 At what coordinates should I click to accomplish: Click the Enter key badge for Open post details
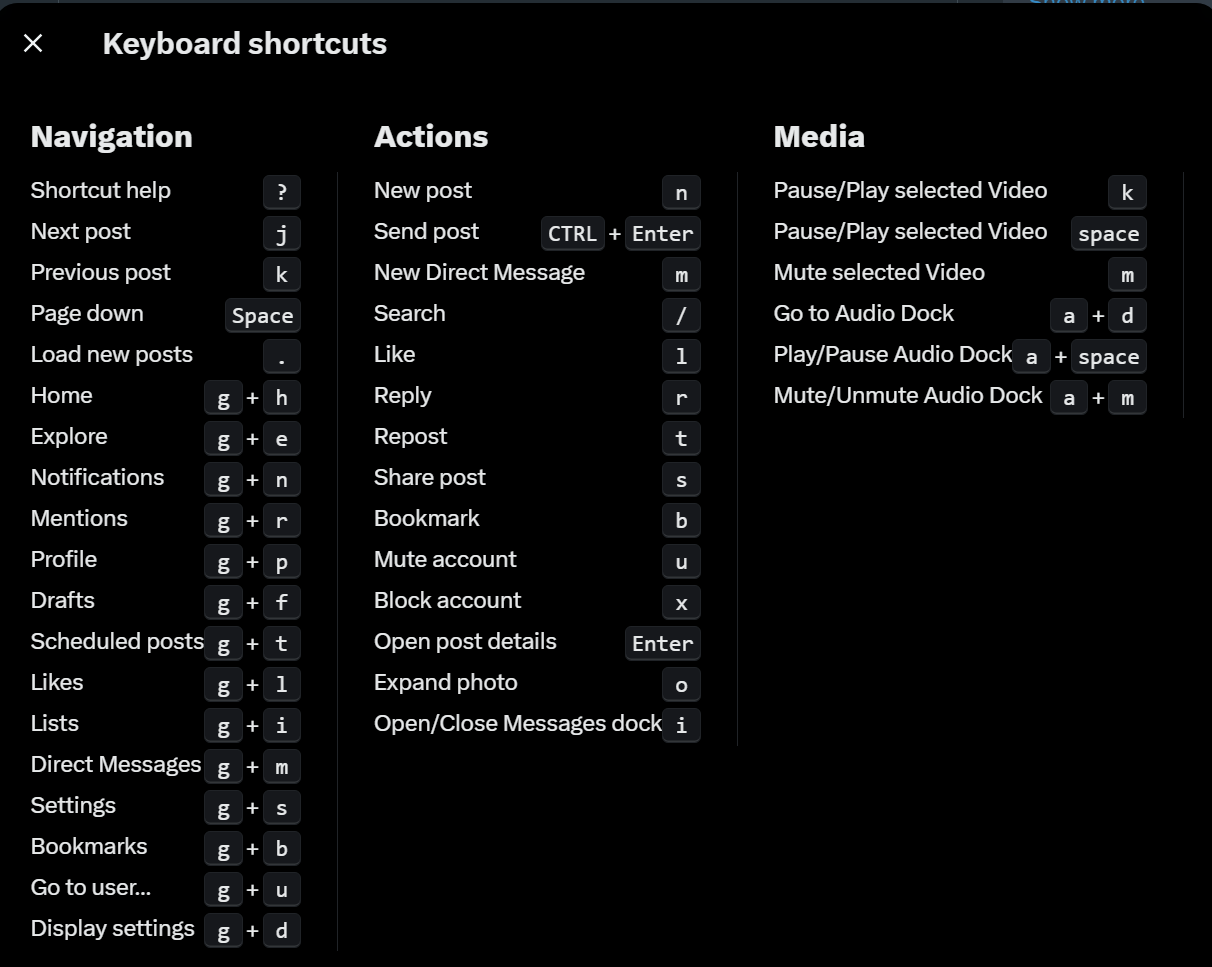(x=662, y=643)
